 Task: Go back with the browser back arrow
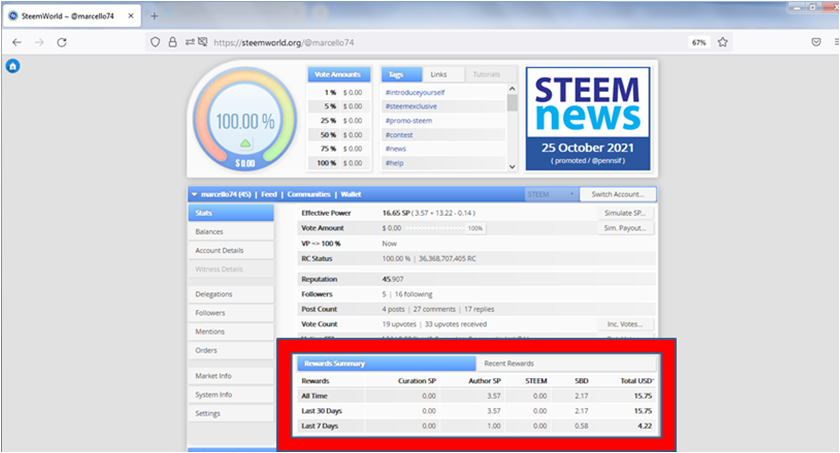click(17, 42)
